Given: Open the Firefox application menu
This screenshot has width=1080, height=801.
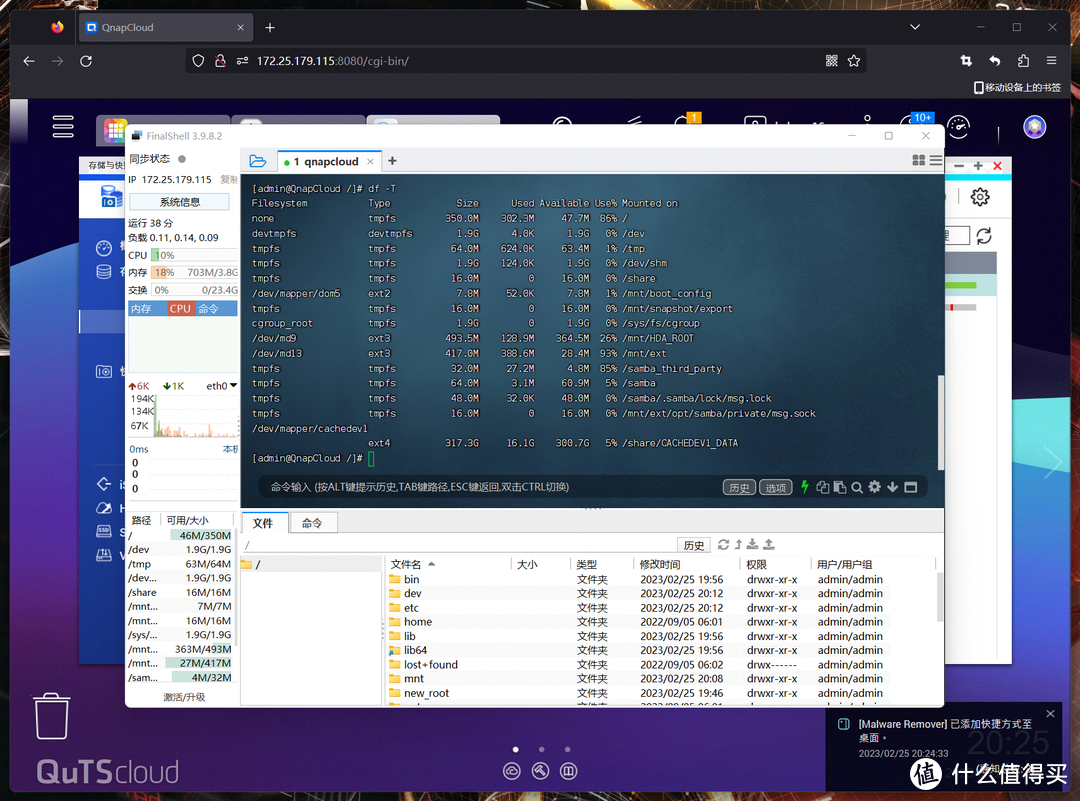Looking at the screenshot, I should pyautogui.click(x=1051, y=61).
